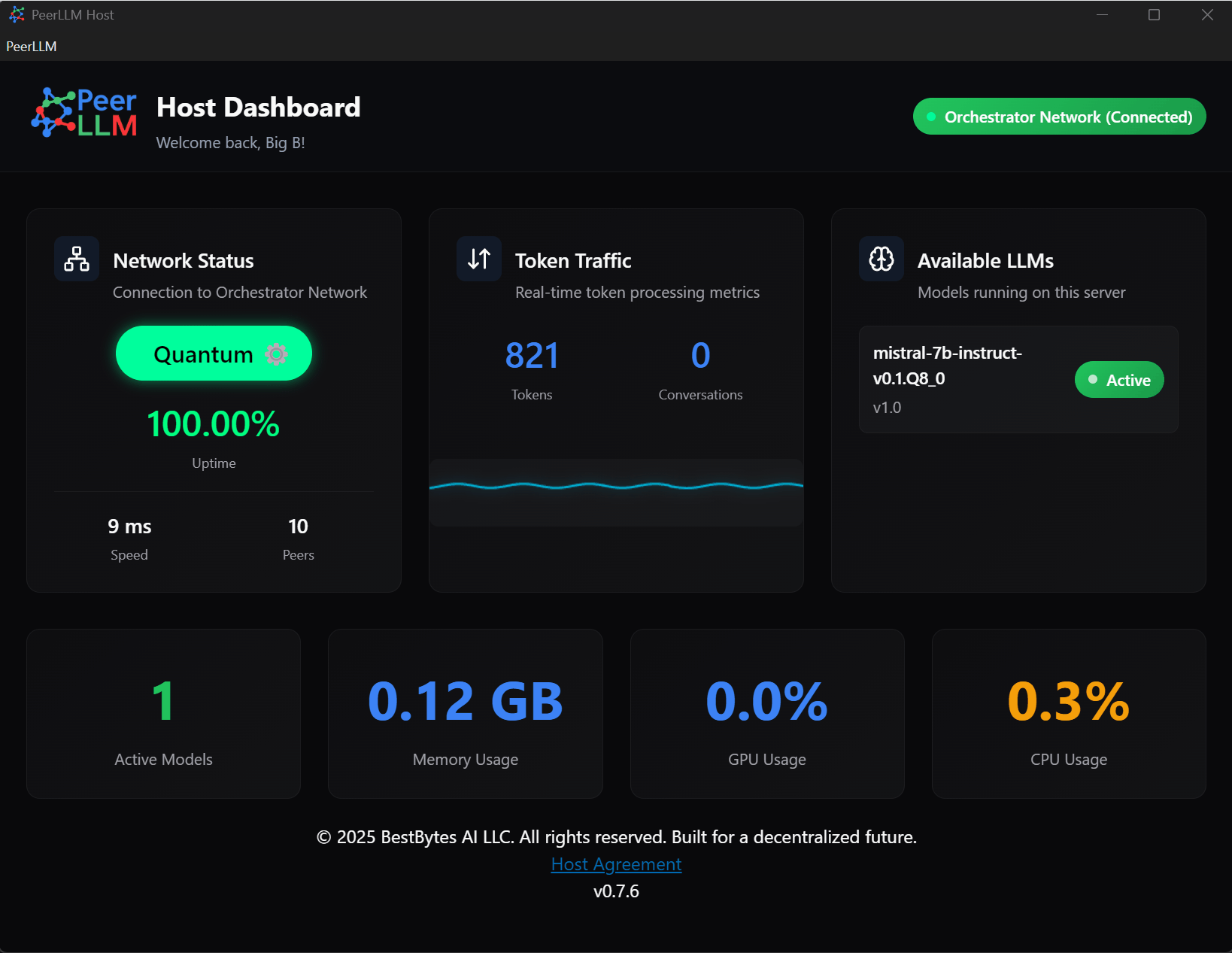This screenshot has height=953, width=1232.
Task: Click the gear icon on Quantum badge
Action: (276, 354)
